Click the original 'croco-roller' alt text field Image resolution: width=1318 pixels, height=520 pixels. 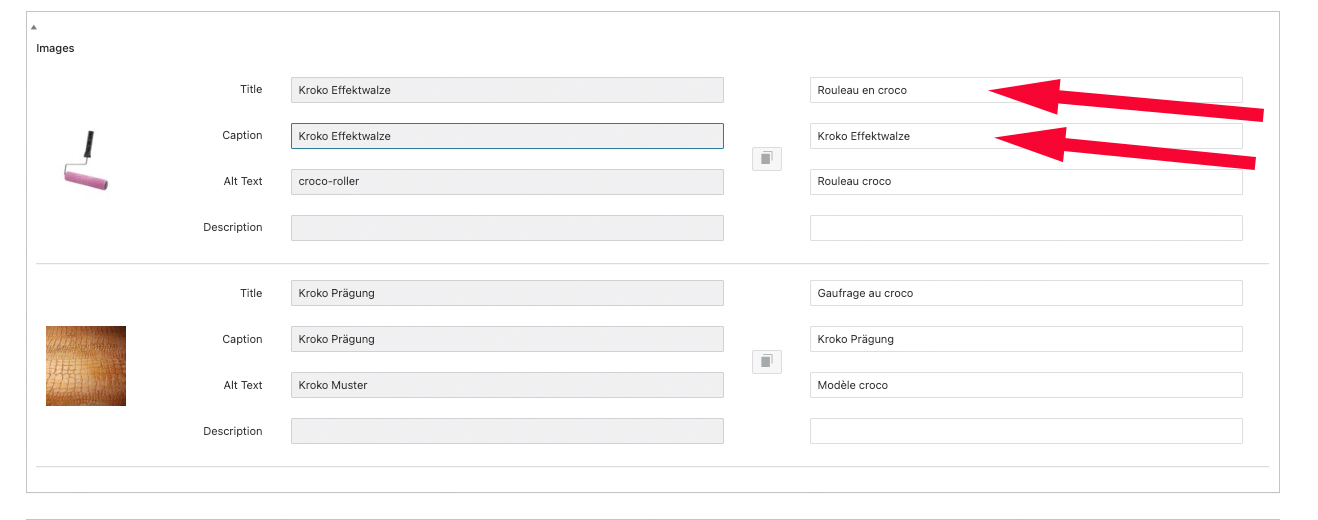(507, 182)
